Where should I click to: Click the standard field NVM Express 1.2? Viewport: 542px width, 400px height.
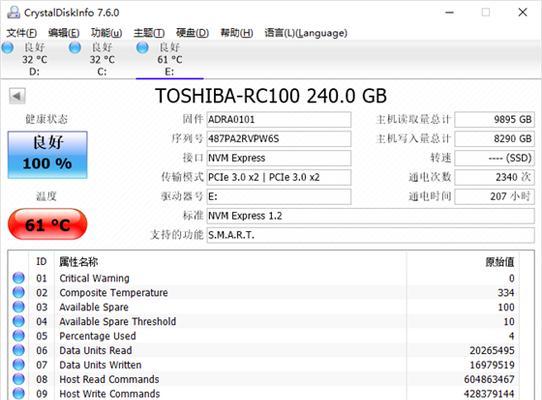(x=371, y=216)
